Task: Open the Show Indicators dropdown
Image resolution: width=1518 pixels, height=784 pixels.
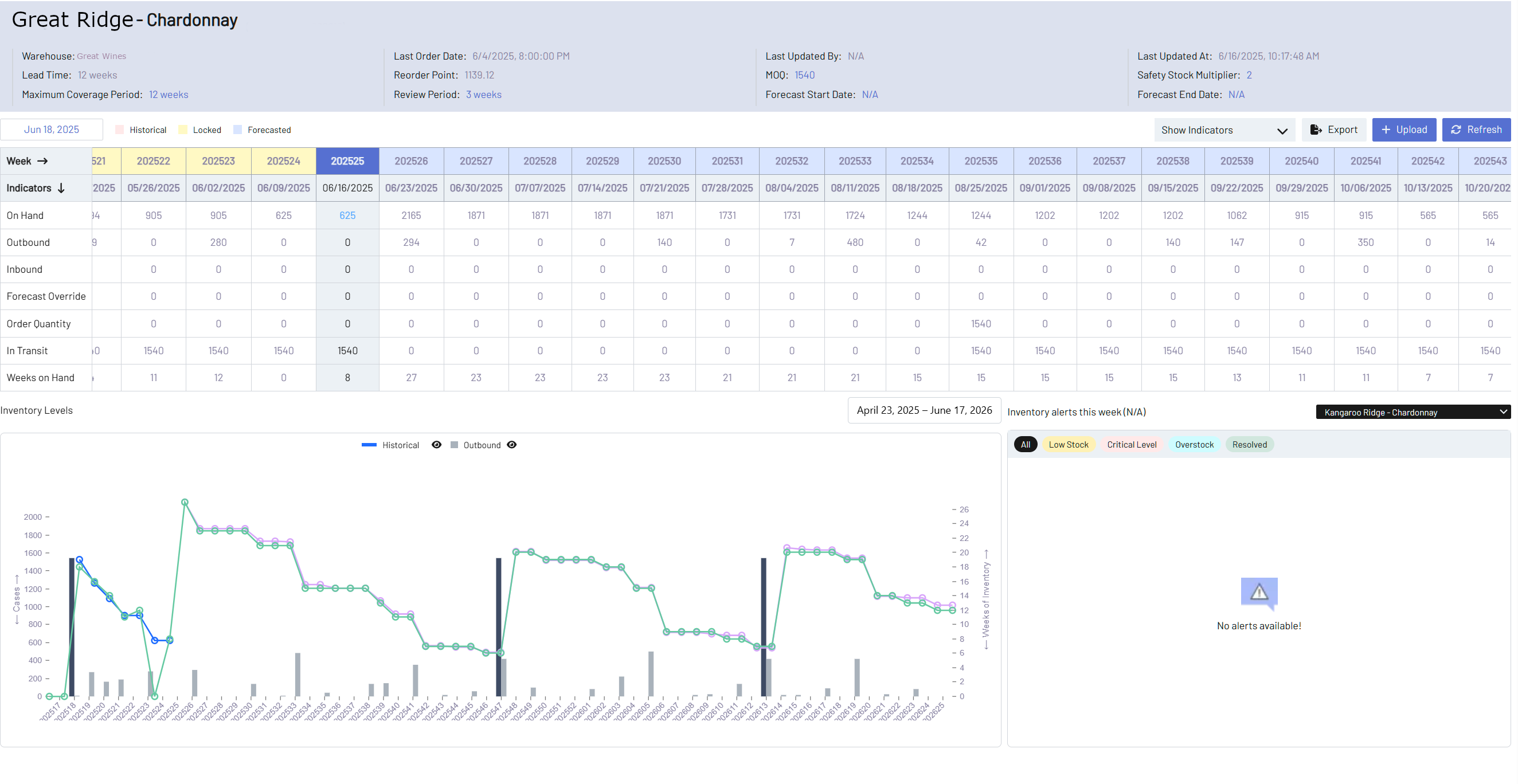Action: [x=1224, y=130]
